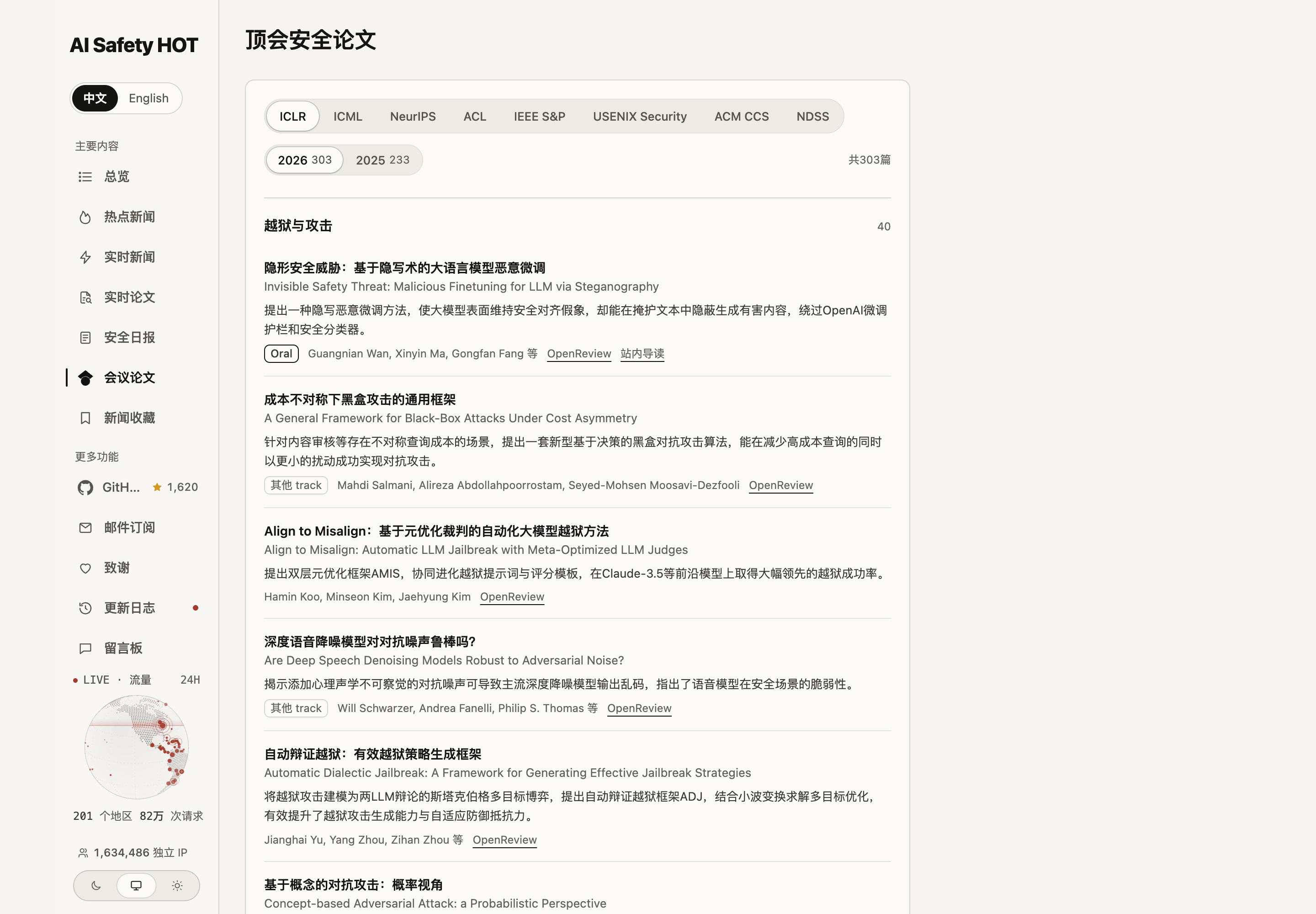Click the chat bubble icon for 留言板

coord(85,648)
